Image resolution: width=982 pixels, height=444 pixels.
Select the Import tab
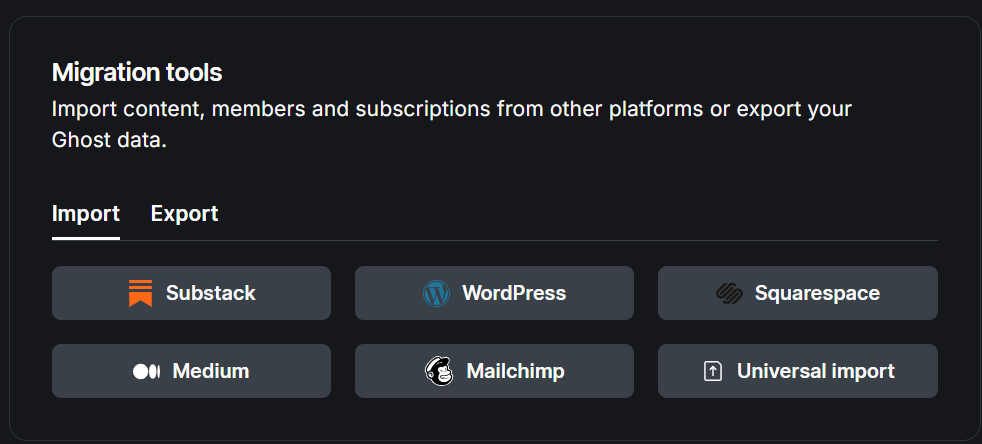pyautogui.click(x=86, y=213)
